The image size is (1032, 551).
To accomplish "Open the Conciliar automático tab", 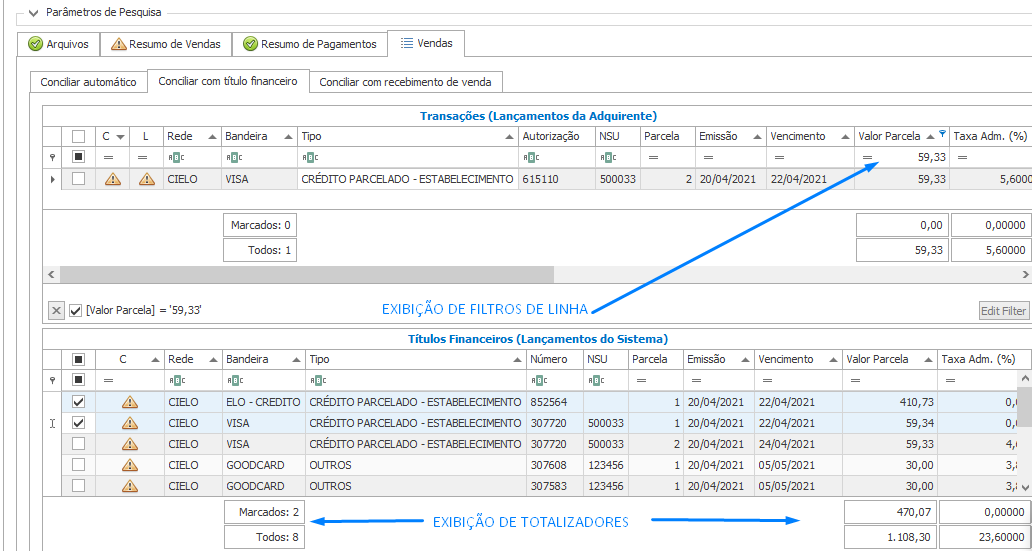I will [88, 82].
